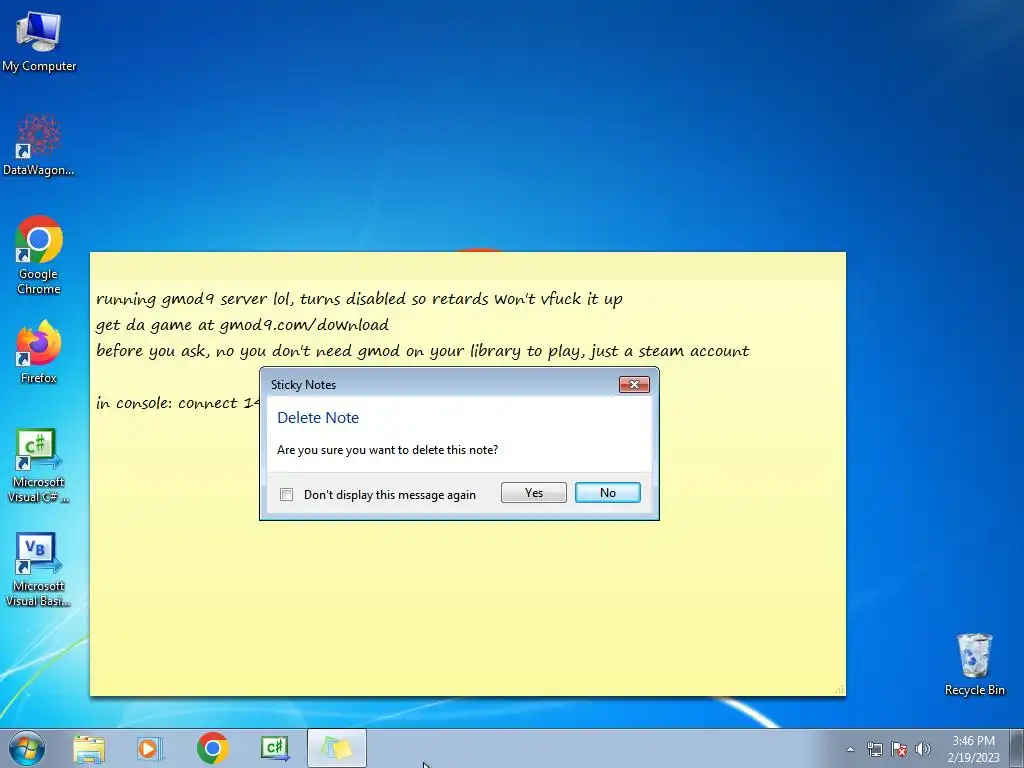The height and width of the screenshot is (768, 1024).
Task: Click the Show Desktop strip at the taskbar edge
Action: pos(1017,748)
